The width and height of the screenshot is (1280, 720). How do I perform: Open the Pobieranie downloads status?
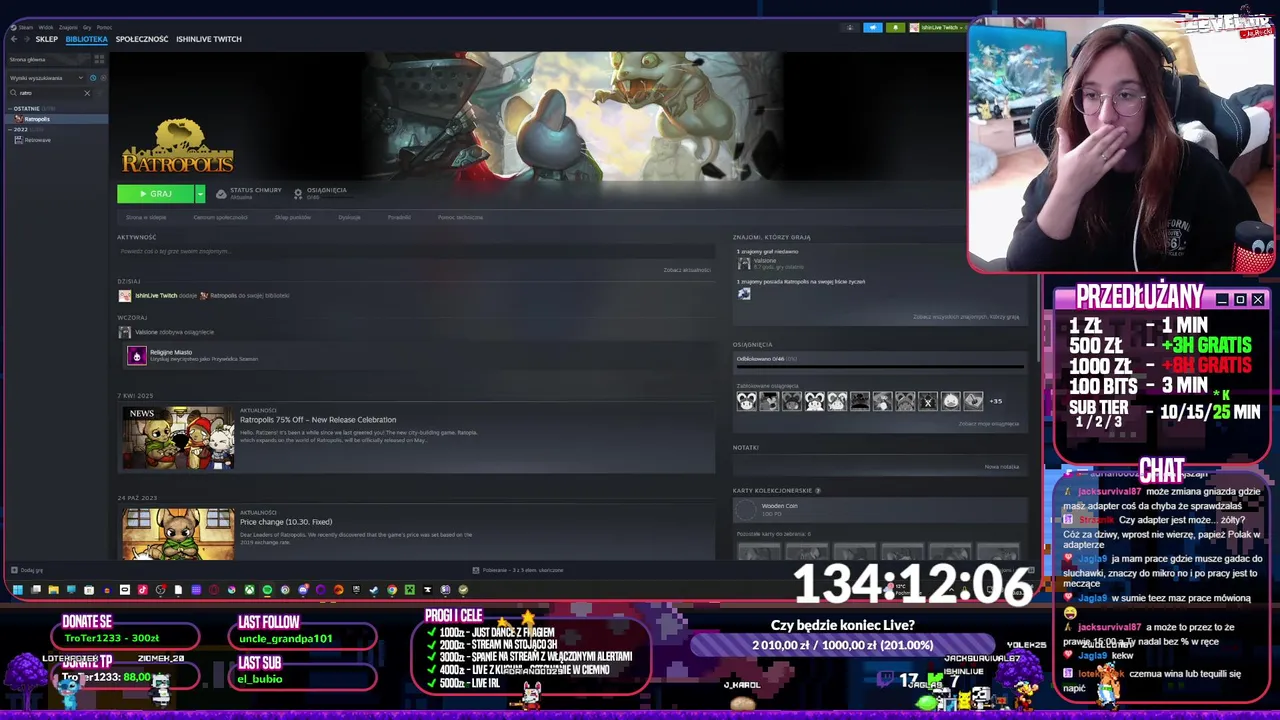tap(518, 570)
